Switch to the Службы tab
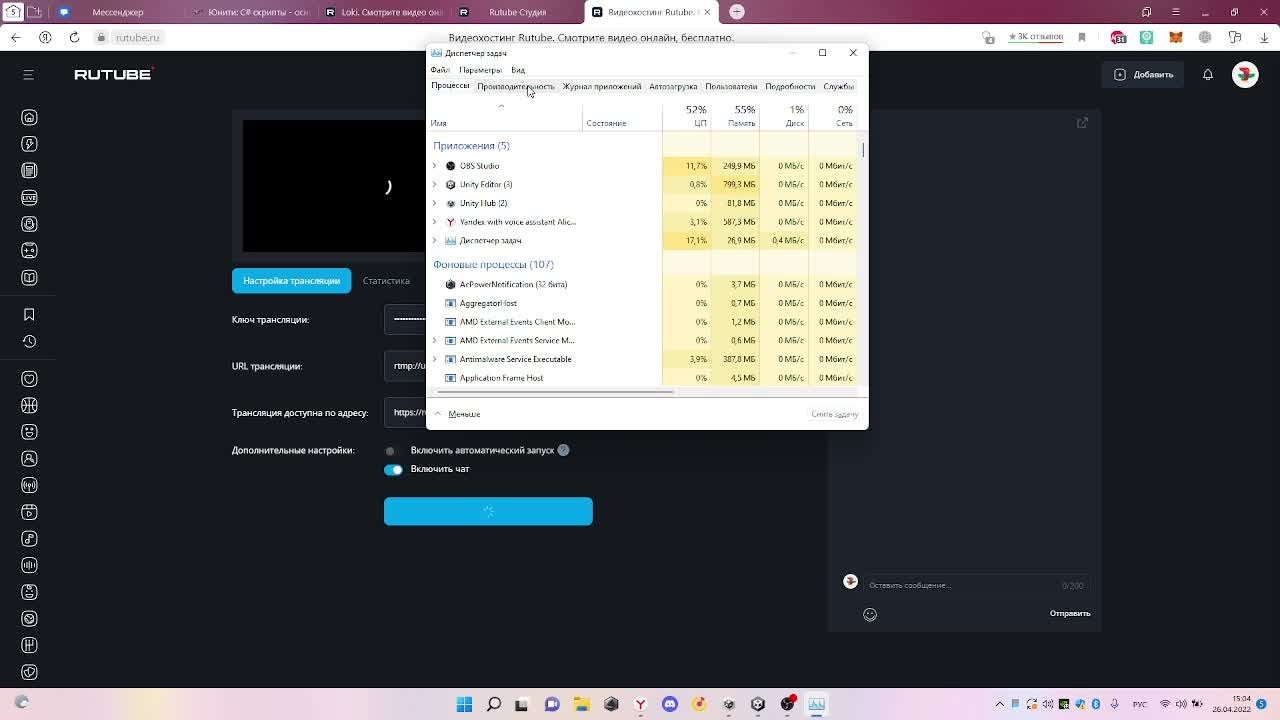This screenshot has width=1280, height=720. click(838, 86)
